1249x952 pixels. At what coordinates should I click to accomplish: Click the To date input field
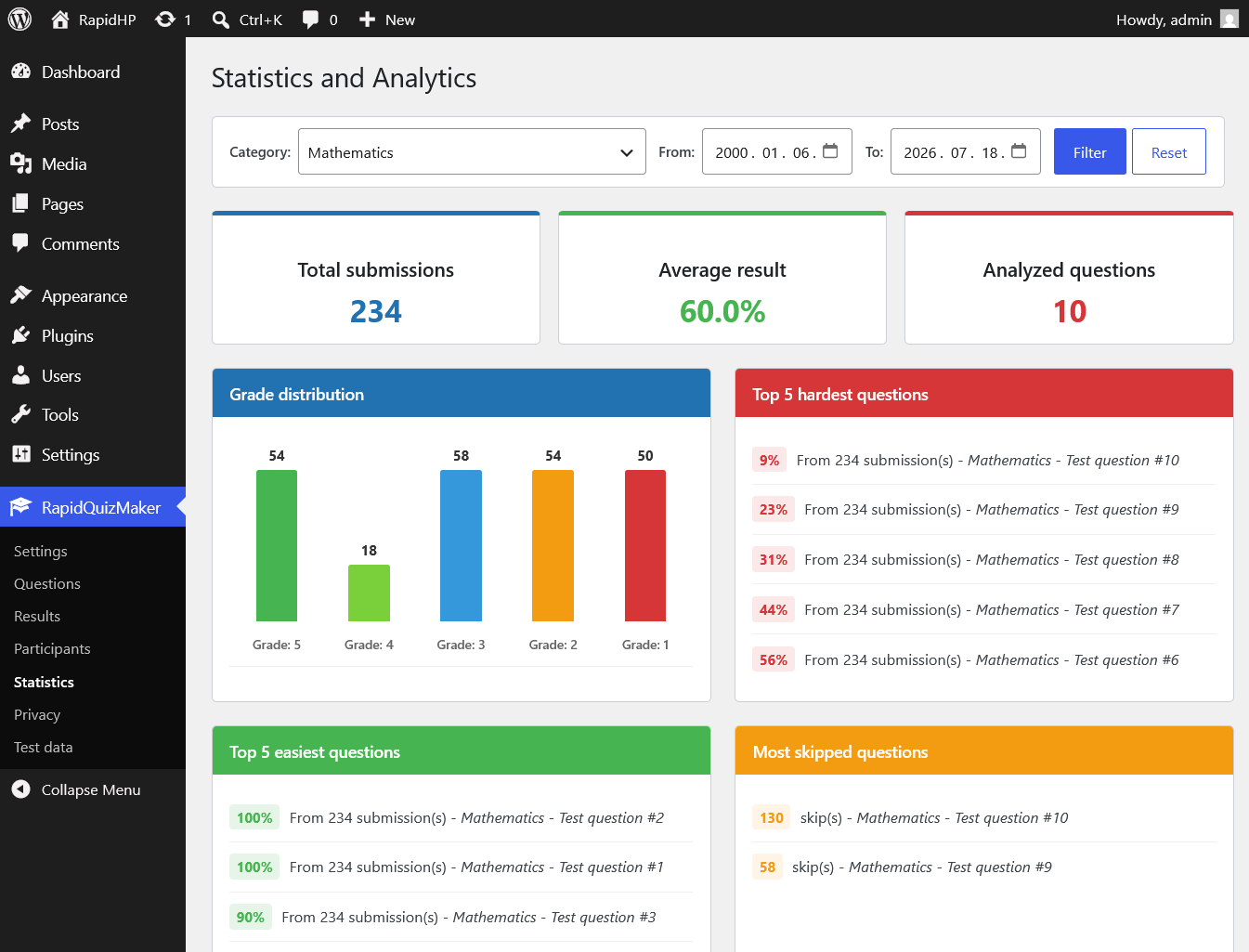pos(966,151)
